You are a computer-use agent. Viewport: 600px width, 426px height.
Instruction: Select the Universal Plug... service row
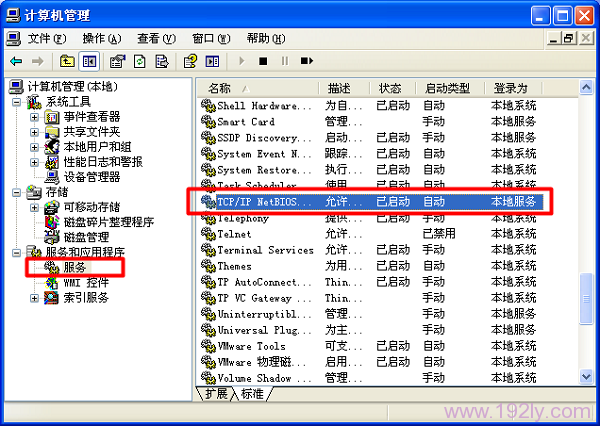pos(371,330)
